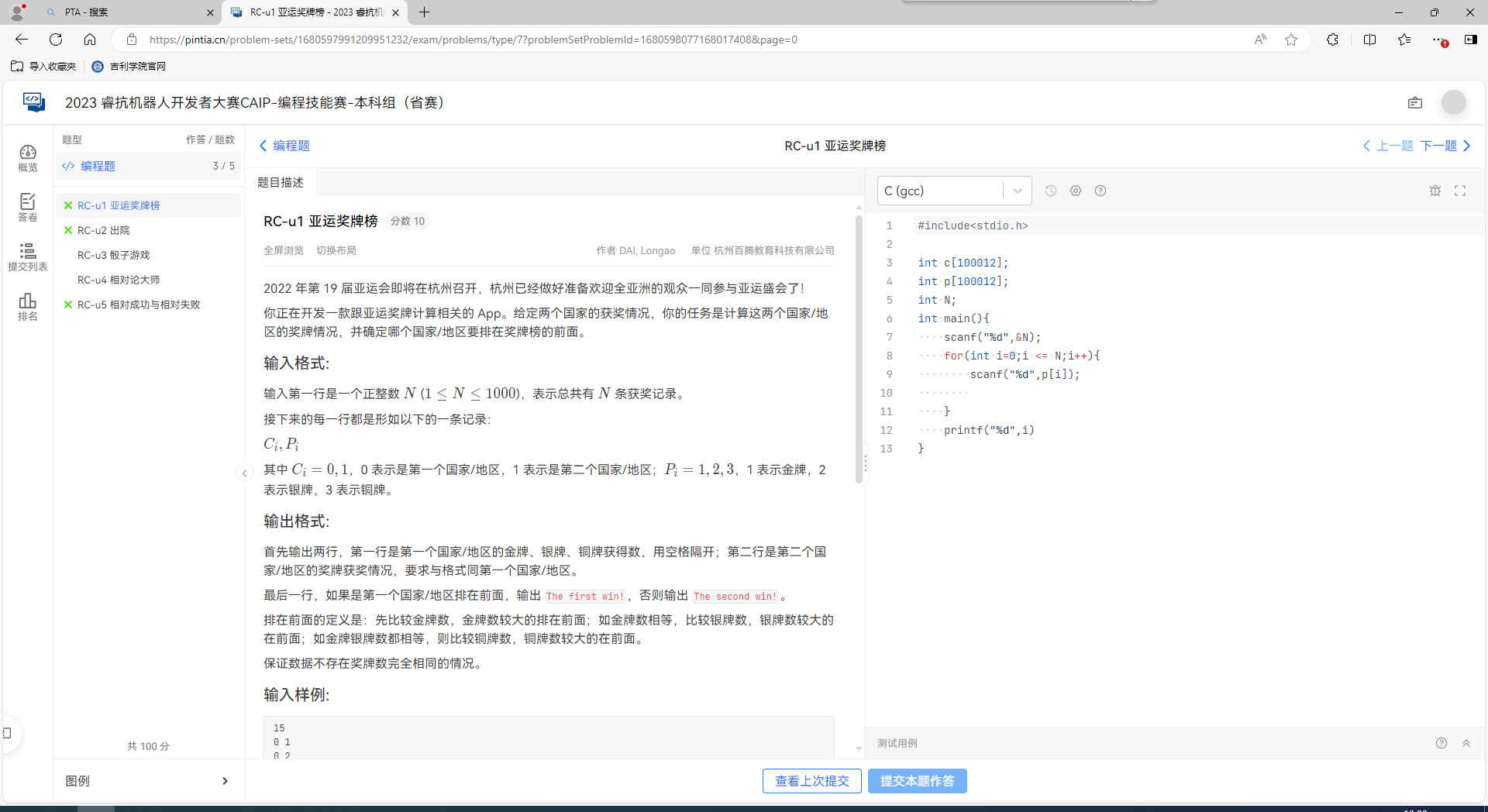
Task: Select the 题目描述 tab
Action: coord(281,182)
